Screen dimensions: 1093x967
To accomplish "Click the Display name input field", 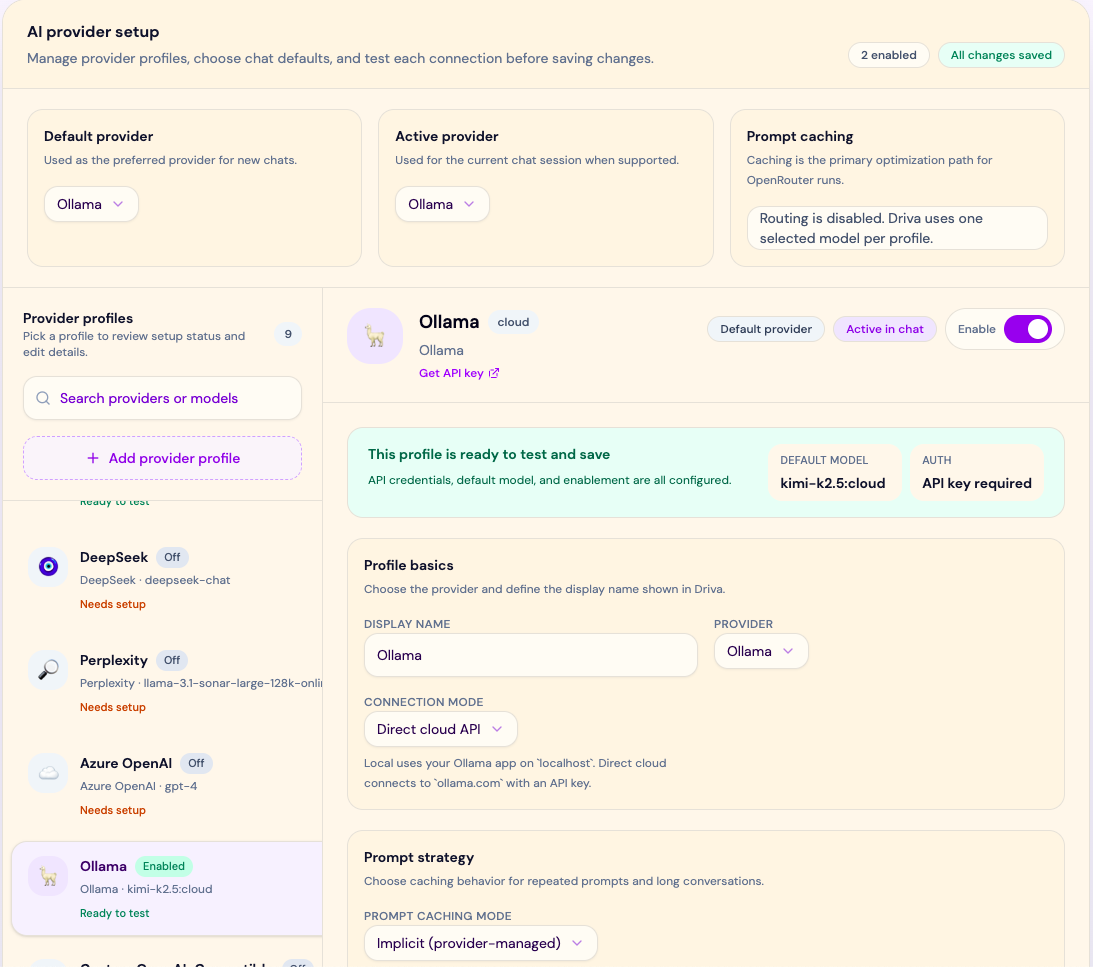I will click(530, 655).
